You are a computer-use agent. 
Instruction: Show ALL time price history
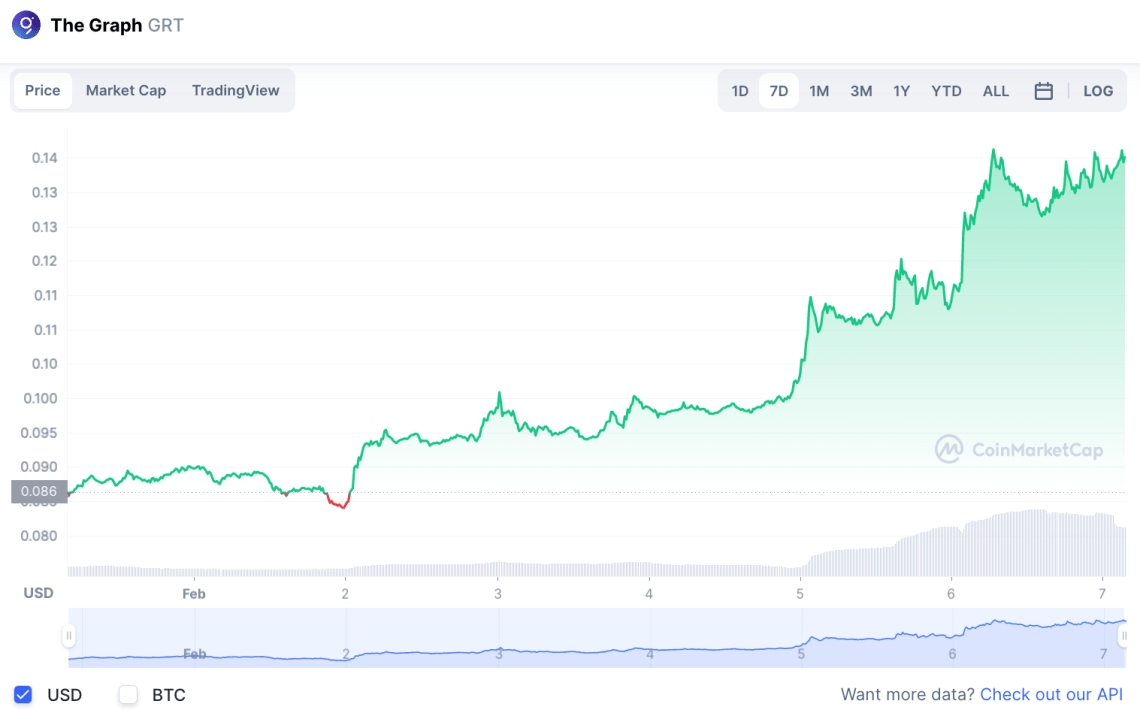(x=995, y=91)
